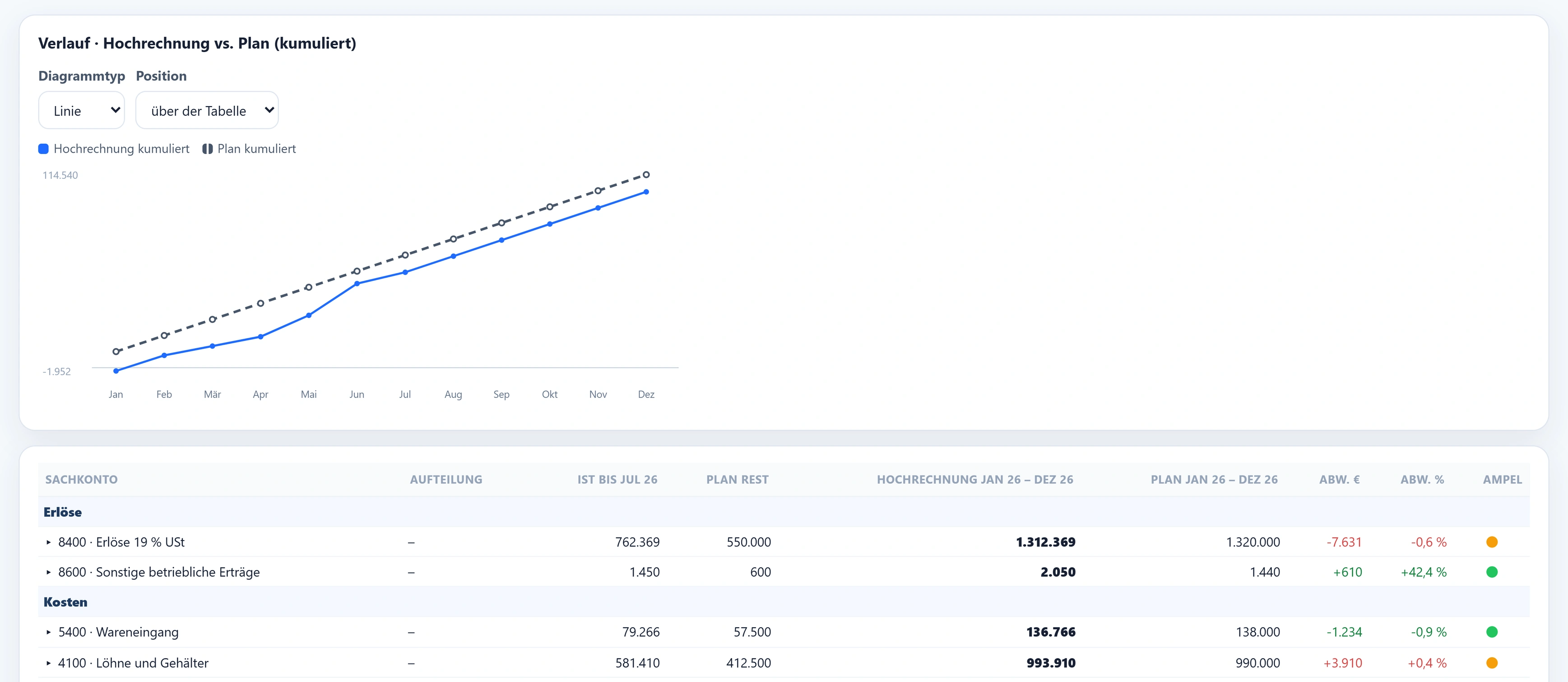Image resolution: width=1568 pixels, height=682 pixels.
Task: Click the Apr point on the blue Hochrechnung line
Action: point(260,337)
